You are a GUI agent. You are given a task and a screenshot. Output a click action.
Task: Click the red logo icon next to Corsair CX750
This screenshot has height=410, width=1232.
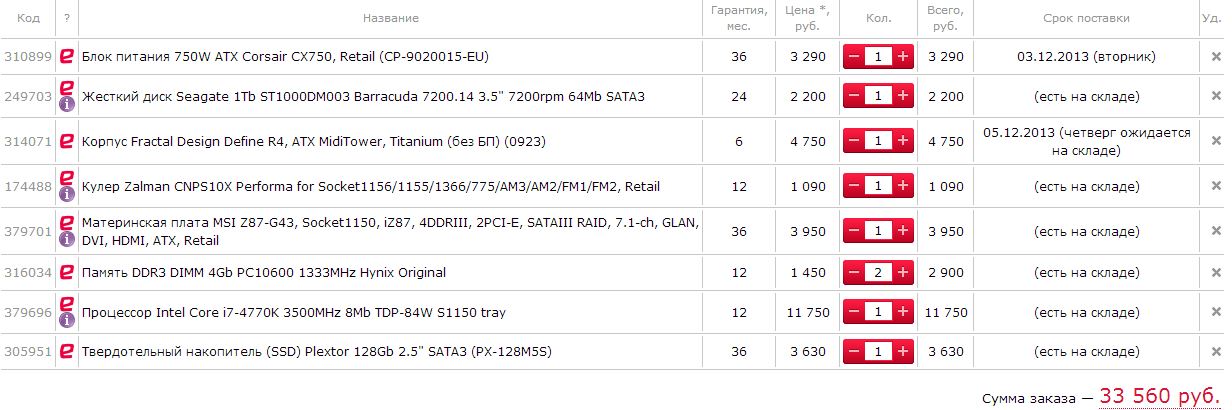pyautogui.click(x=67, y=57)
